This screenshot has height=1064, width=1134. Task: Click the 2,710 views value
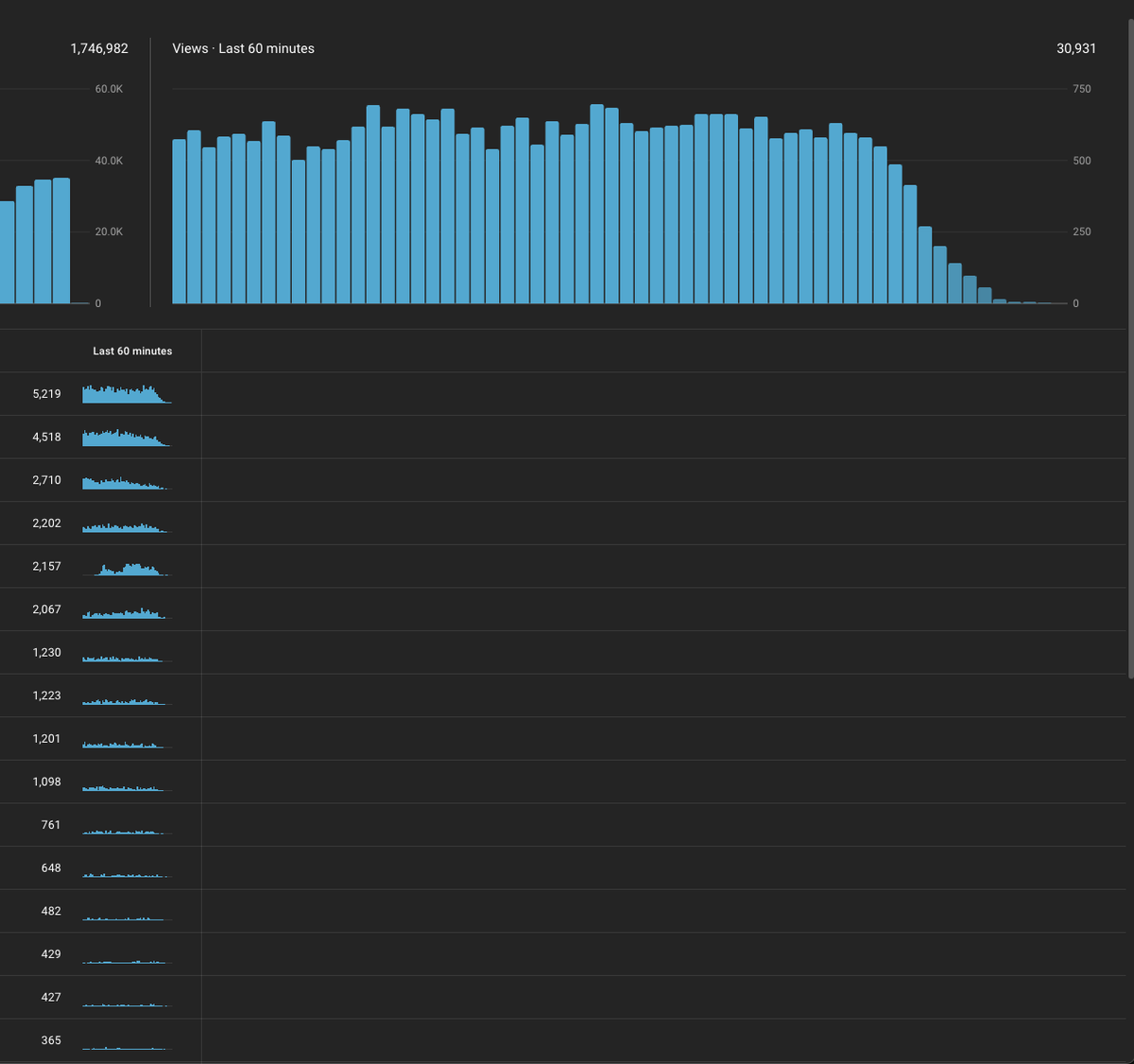(x=46, y=480)
